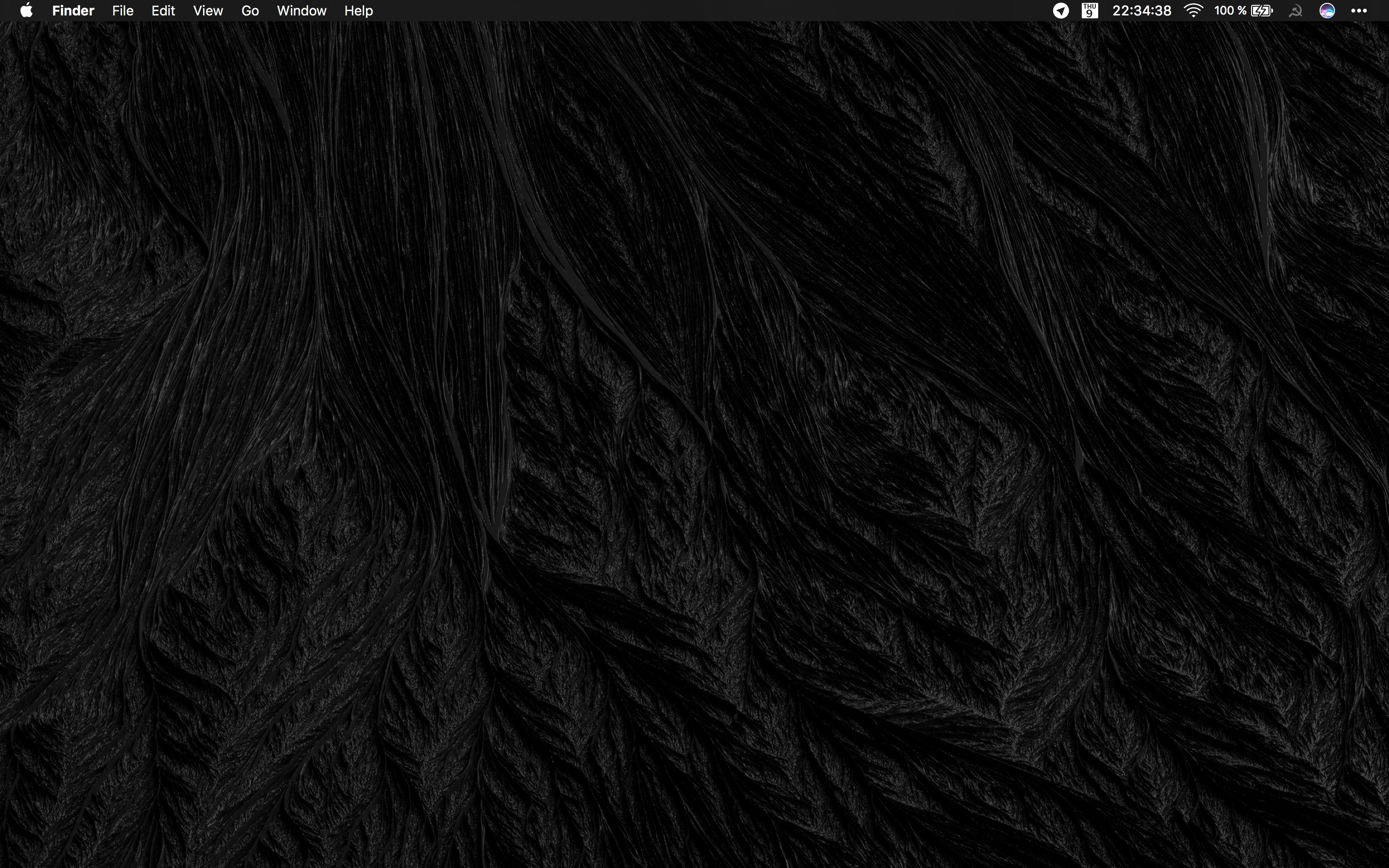This screenshot has height=868, width=1389.
Task: Click the charging battery icon
Action: 1262,10
